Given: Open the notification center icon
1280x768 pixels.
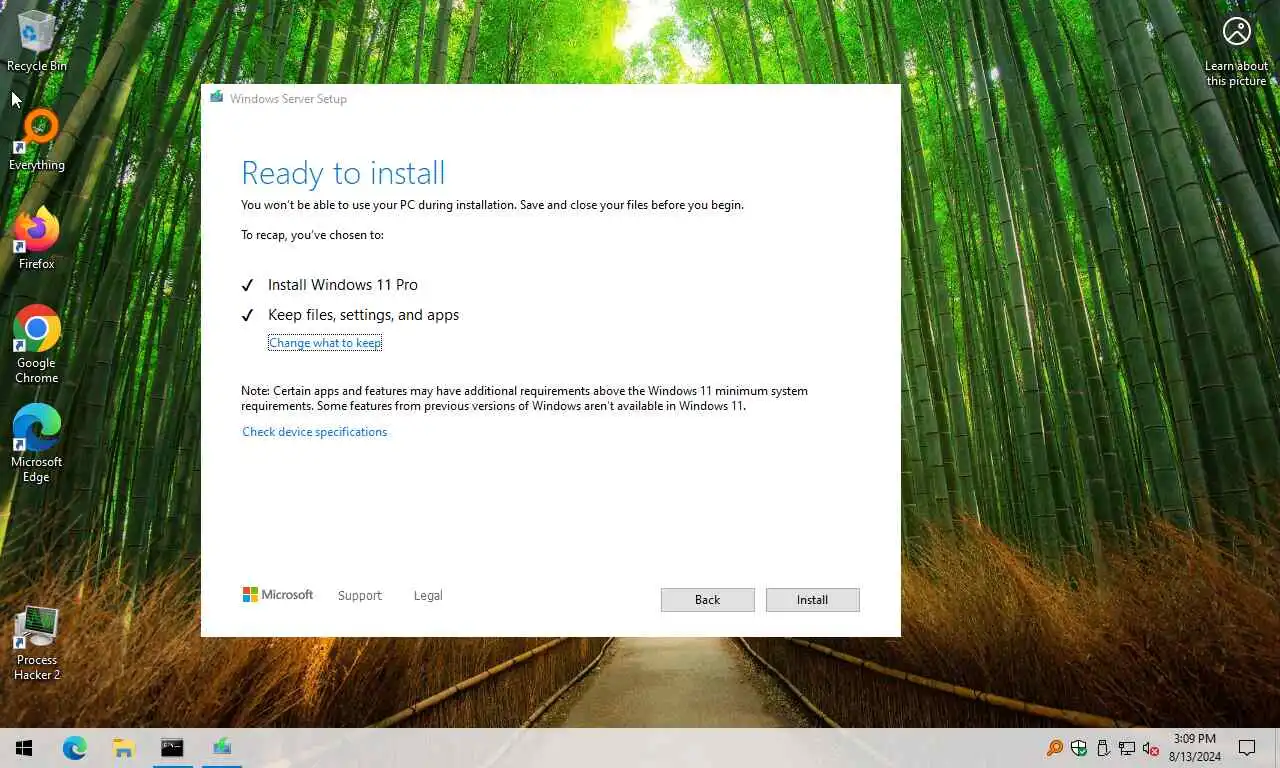Looking at the screenshot, I should coord(1247,747).
